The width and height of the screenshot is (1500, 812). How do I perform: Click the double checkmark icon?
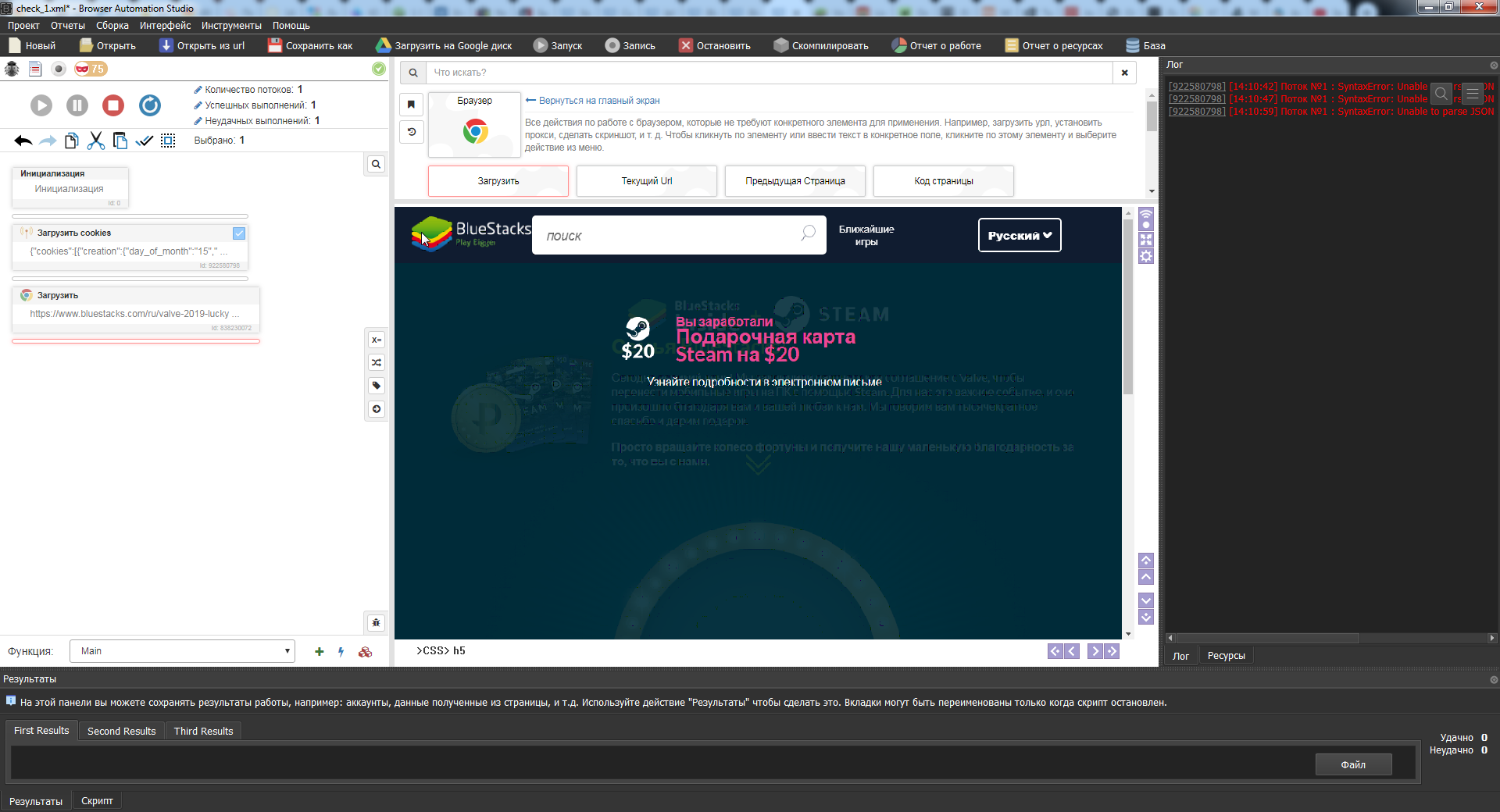(145, 141)
